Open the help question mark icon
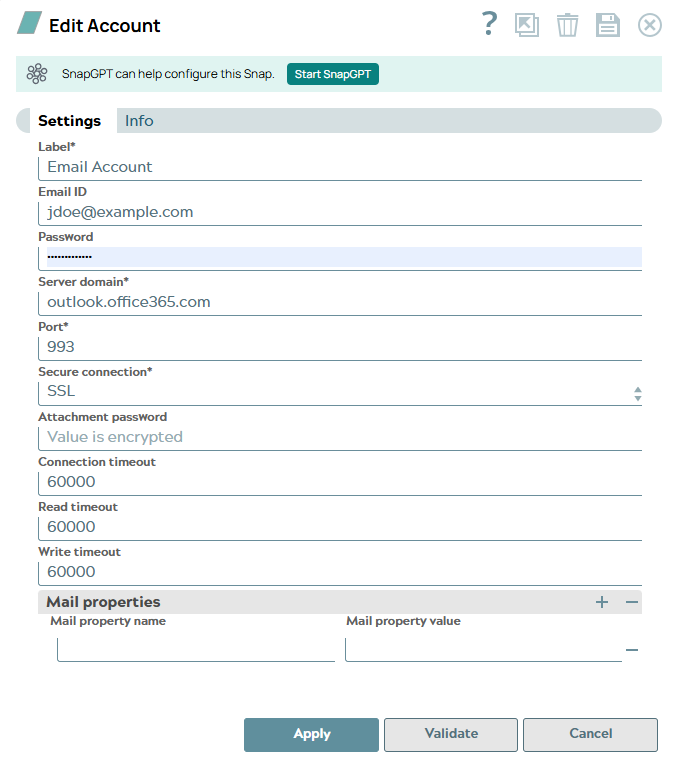The height and width of the screenshot is (757, 673). [488, 24]
